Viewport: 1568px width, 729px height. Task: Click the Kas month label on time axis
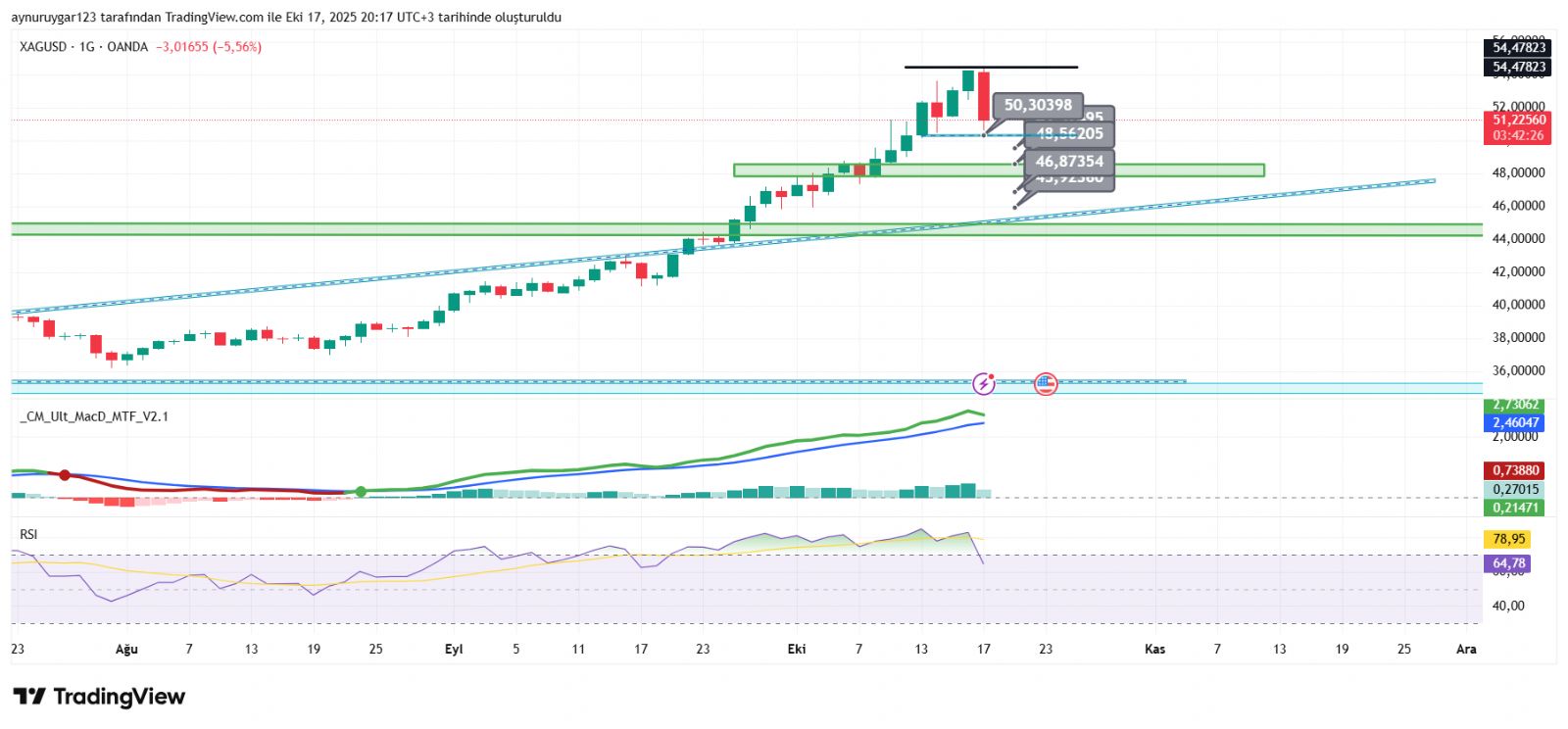pyautogui.click(x=1155, y=649)
